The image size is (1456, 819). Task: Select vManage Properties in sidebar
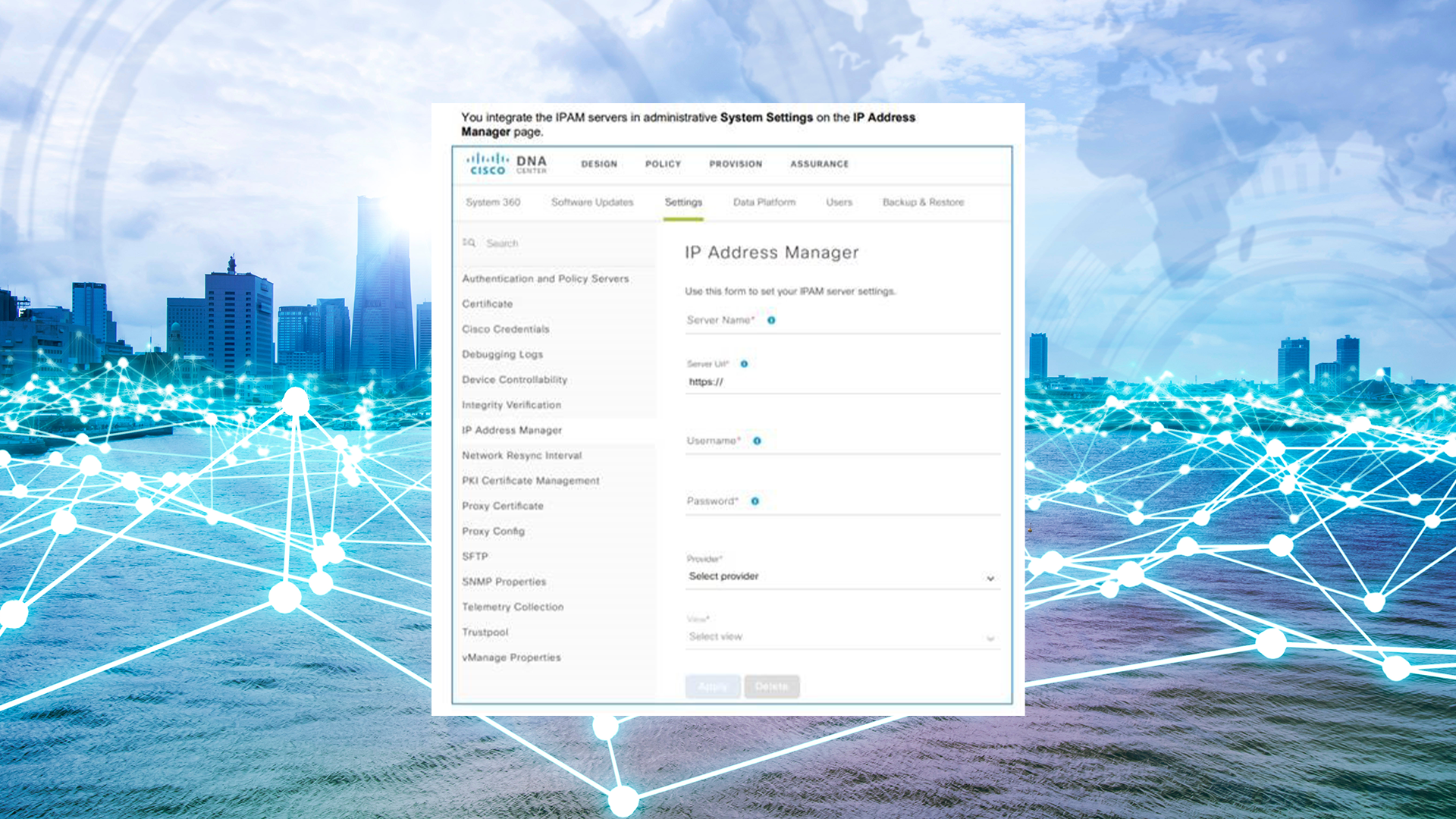coord(511,657)
